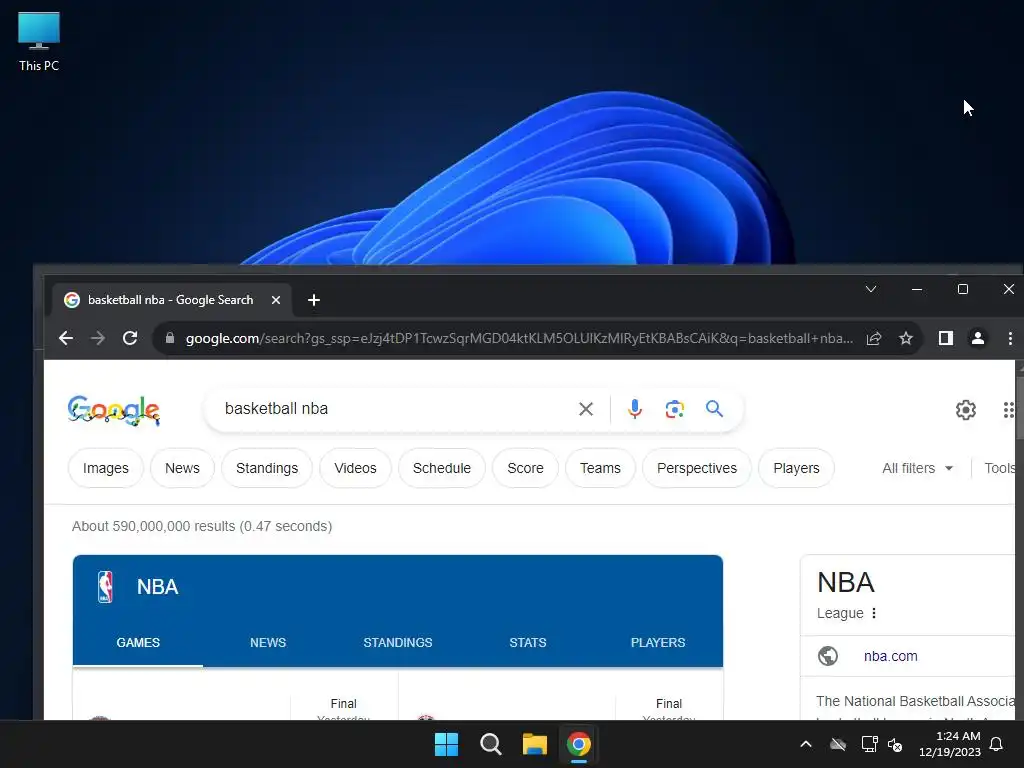
Task: Start voice search with microphone icon
Action: click(635, 409)
